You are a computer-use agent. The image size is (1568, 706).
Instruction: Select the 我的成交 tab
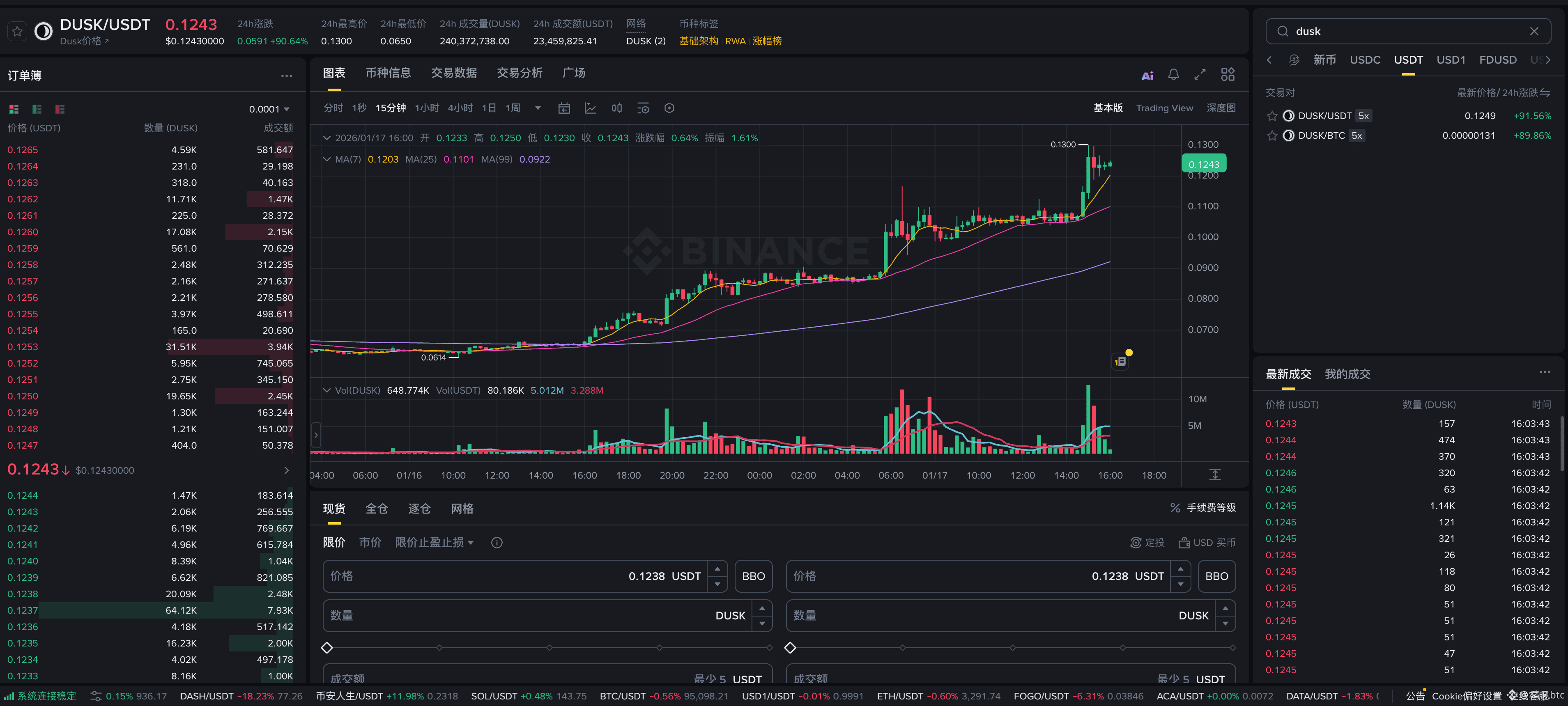click(1347, 374)
